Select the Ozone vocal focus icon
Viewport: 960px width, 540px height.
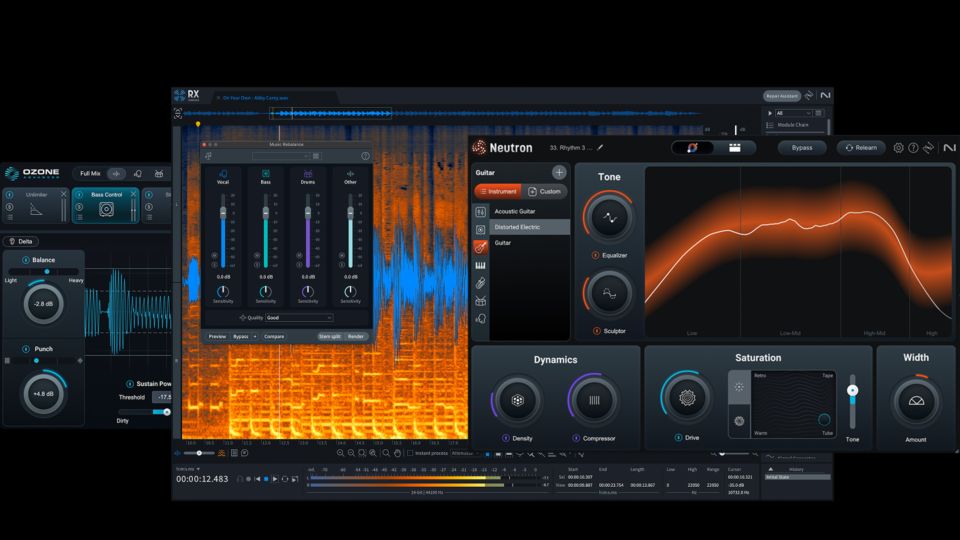point(138,174)
